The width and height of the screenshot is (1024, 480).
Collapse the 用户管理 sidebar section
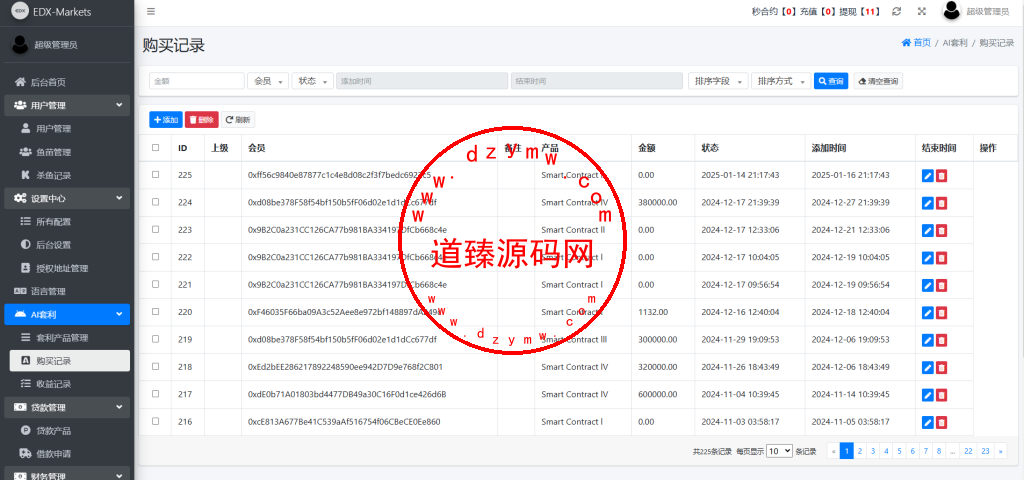point(67,105)
